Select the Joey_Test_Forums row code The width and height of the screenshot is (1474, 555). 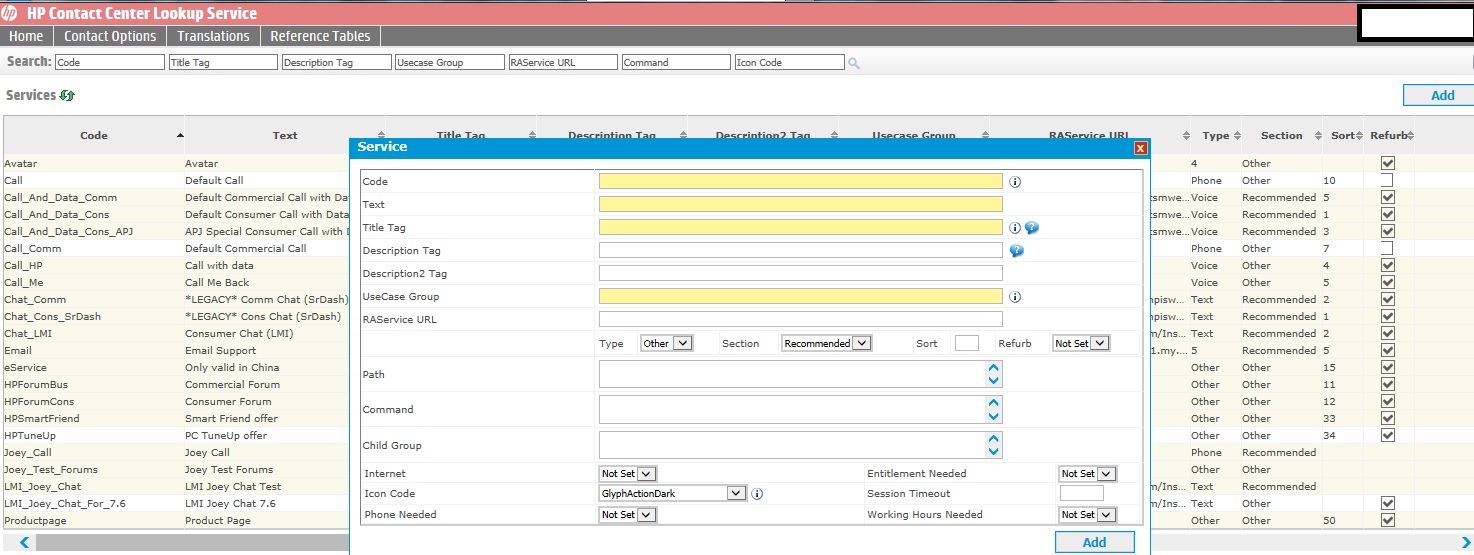[x=51, y=470]
